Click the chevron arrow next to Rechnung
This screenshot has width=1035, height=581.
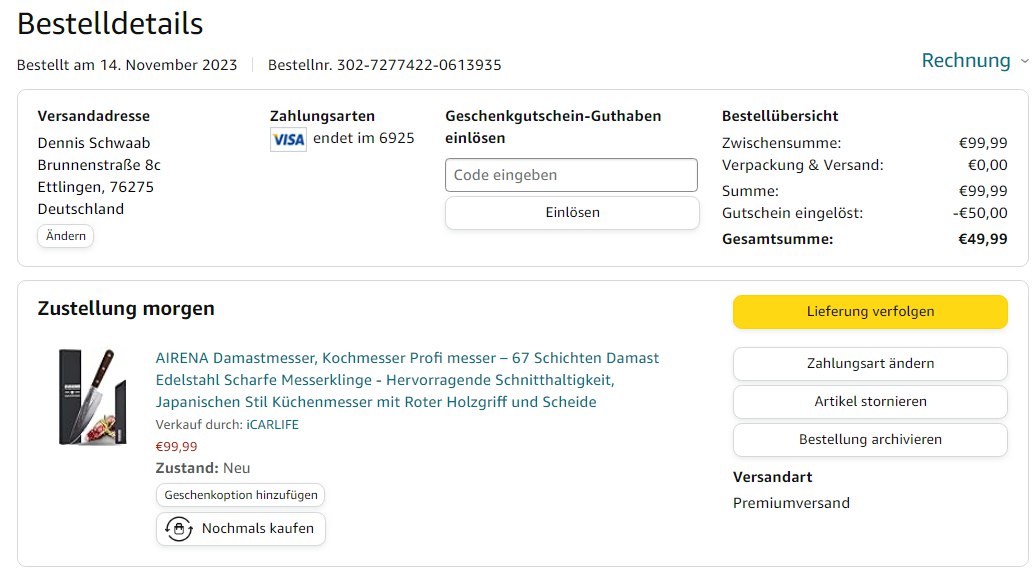tap(1024, 62)
